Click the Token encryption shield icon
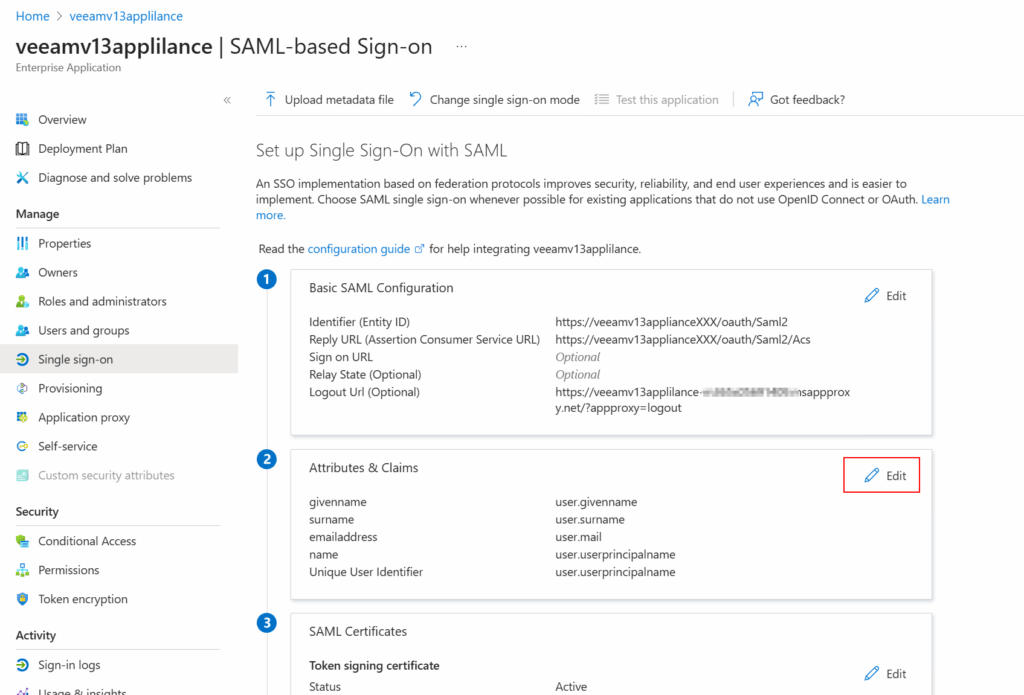 click(22, 600)
